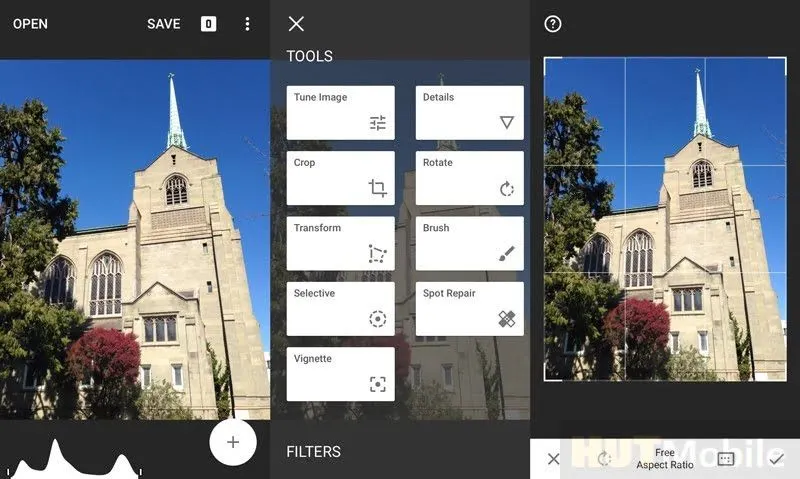The image size is (800, 479).
Task: Select the Spot Repair tool
Action: pos(469,308)
